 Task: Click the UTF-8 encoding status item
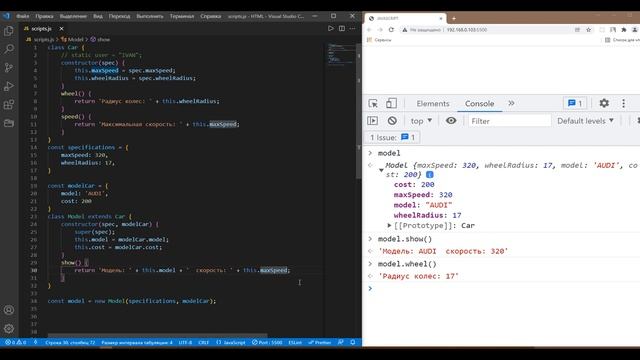click(185, 342)
